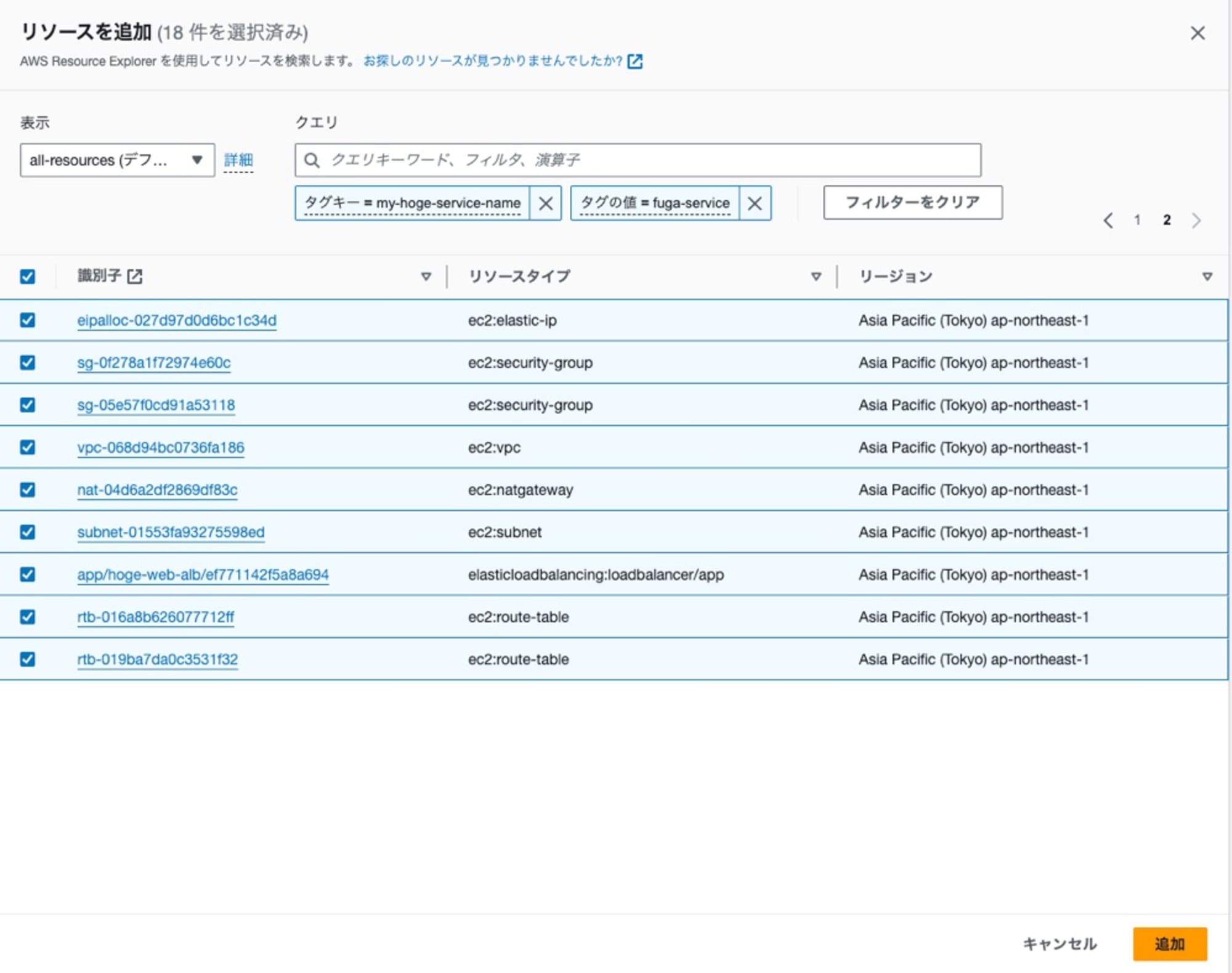Click the orange 追加 button

pyautogui.click(x=1169, y=943)
